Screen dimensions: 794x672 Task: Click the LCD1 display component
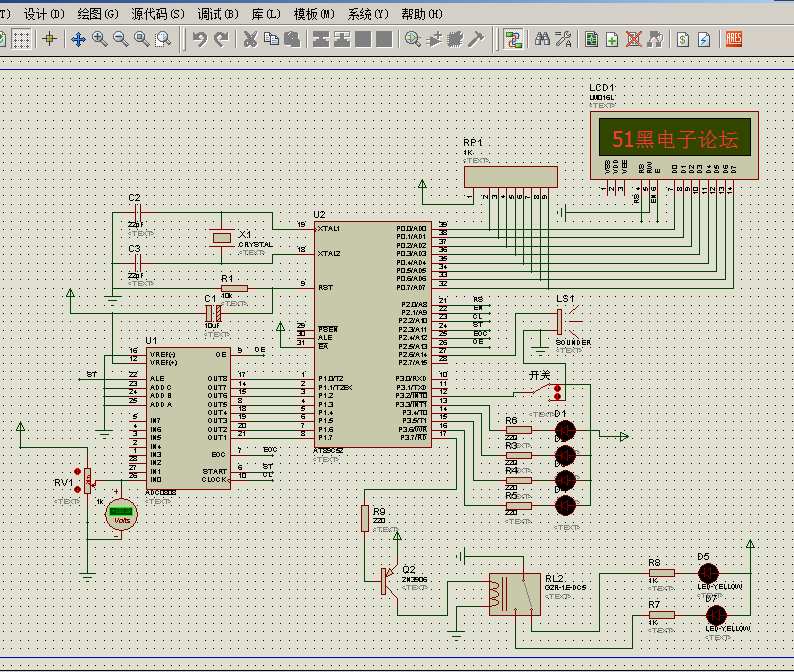674,138
